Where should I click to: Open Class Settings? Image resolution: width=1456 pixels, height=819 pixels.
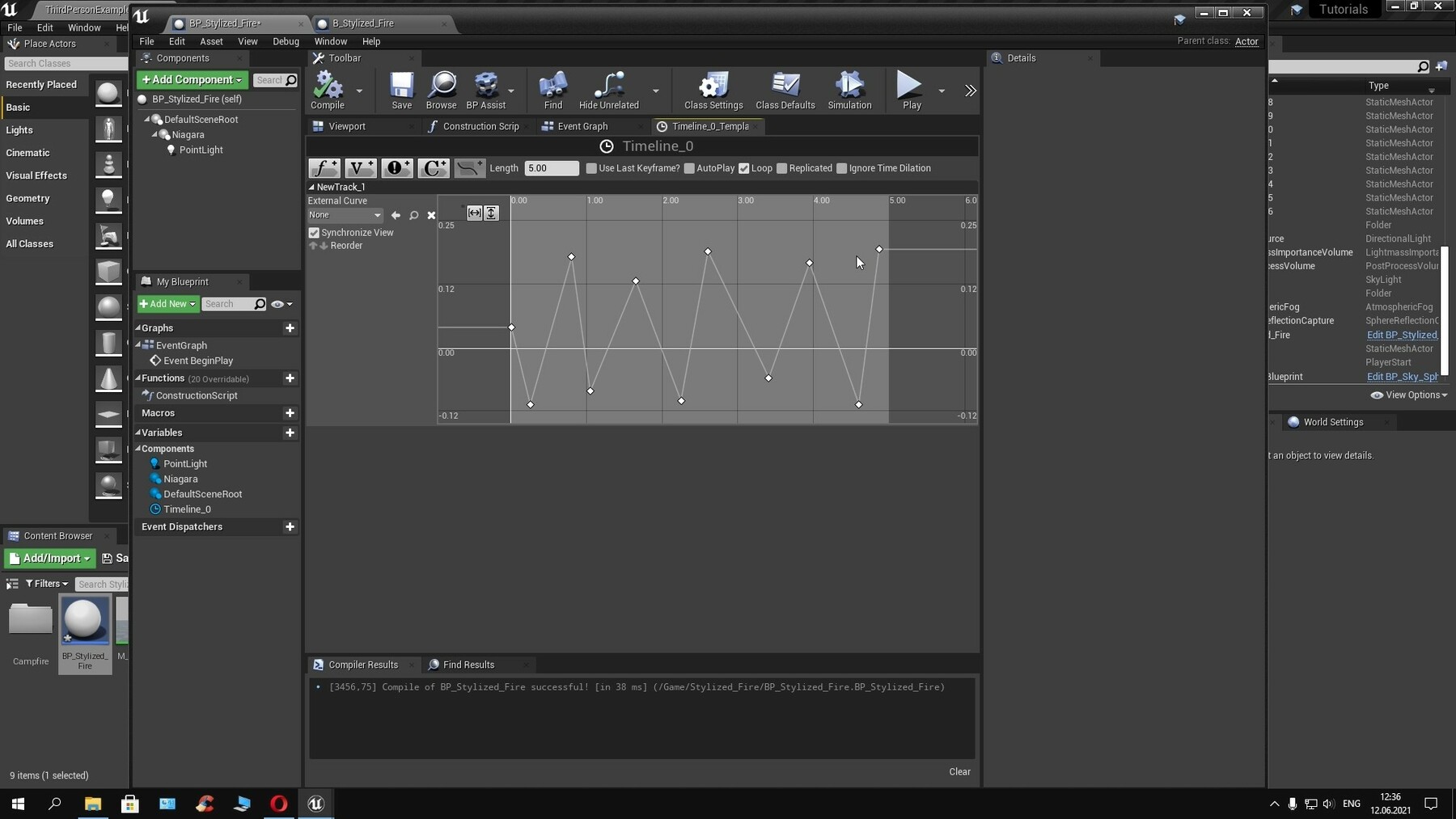point(713,91)
